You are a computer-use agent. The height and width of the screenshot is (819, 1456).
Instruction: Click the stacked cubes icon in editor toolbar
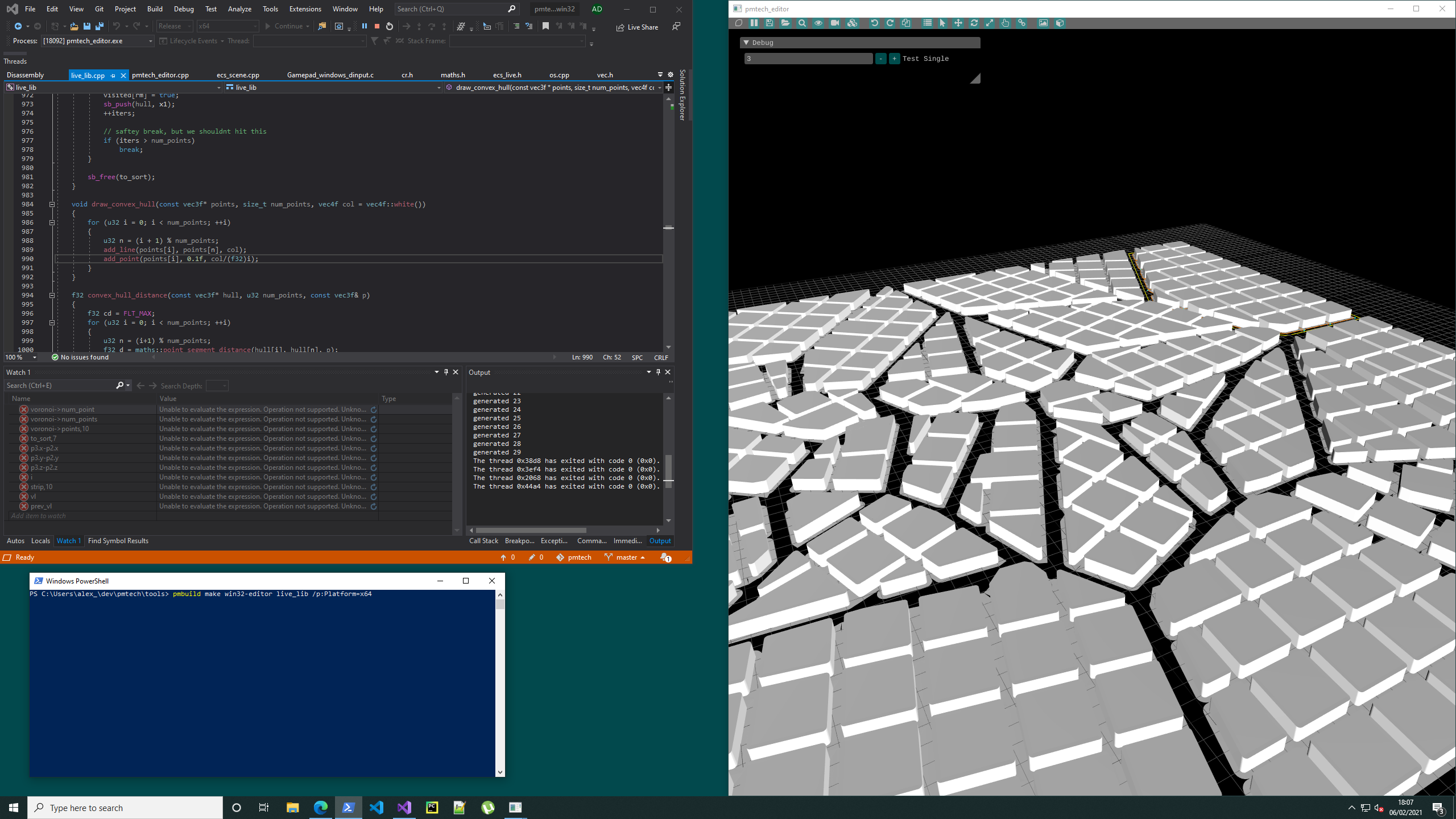852,23
